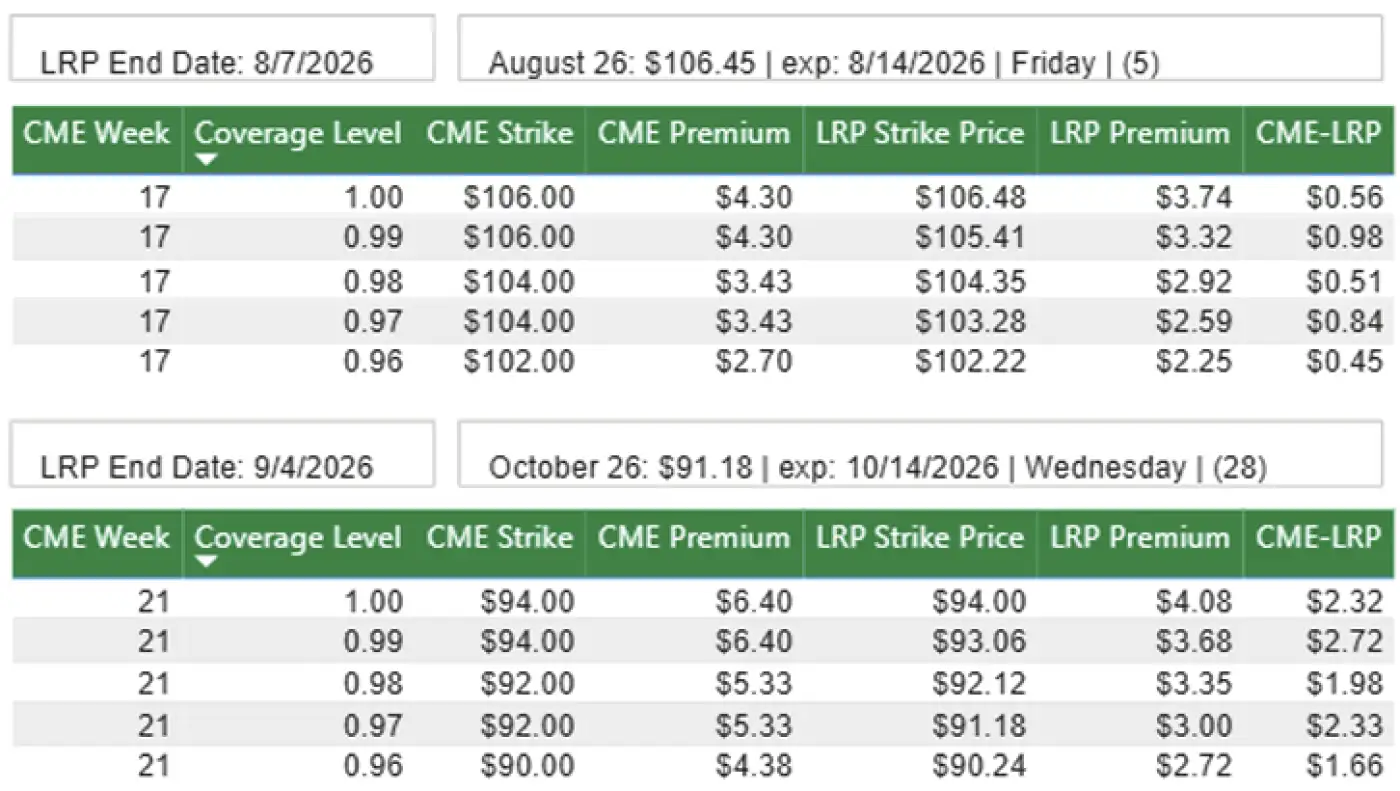The image size is (1400, 791).
Task: Click the LRP Premium header in the October table
Action: (1139, 538)
